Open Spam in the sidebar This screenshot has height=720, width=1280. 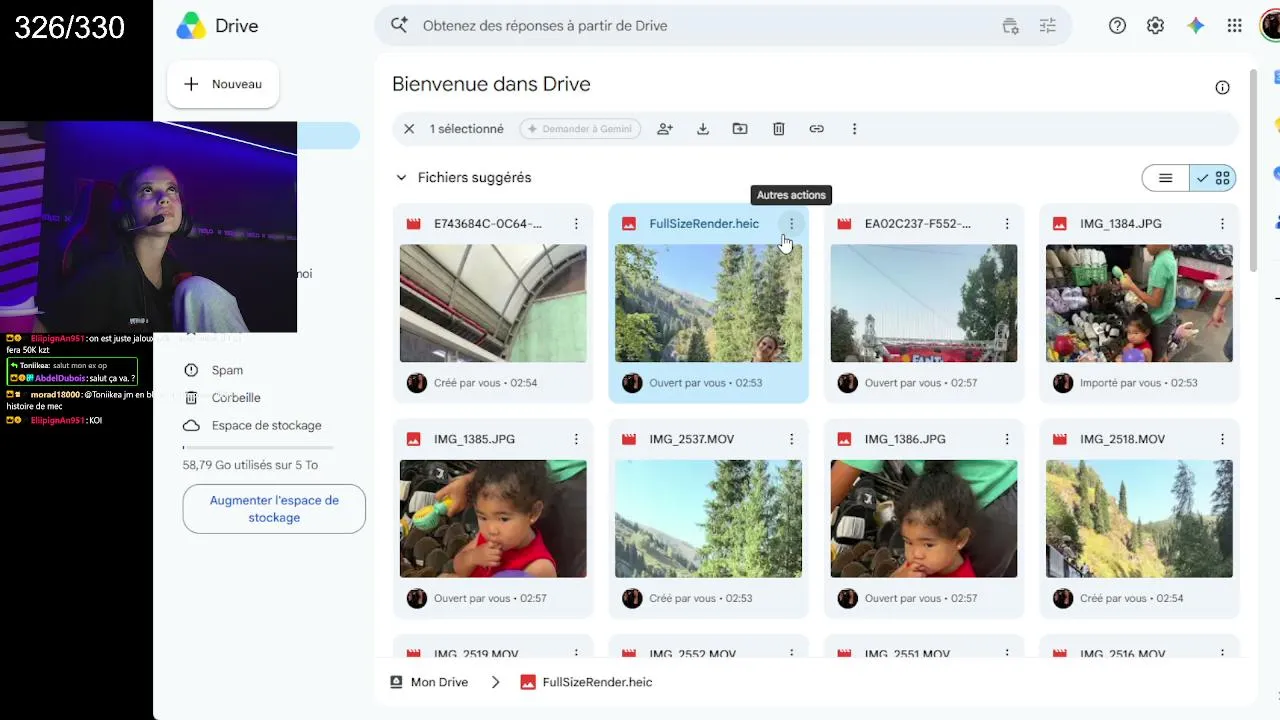pyautogui.click(x=227, y=370)
